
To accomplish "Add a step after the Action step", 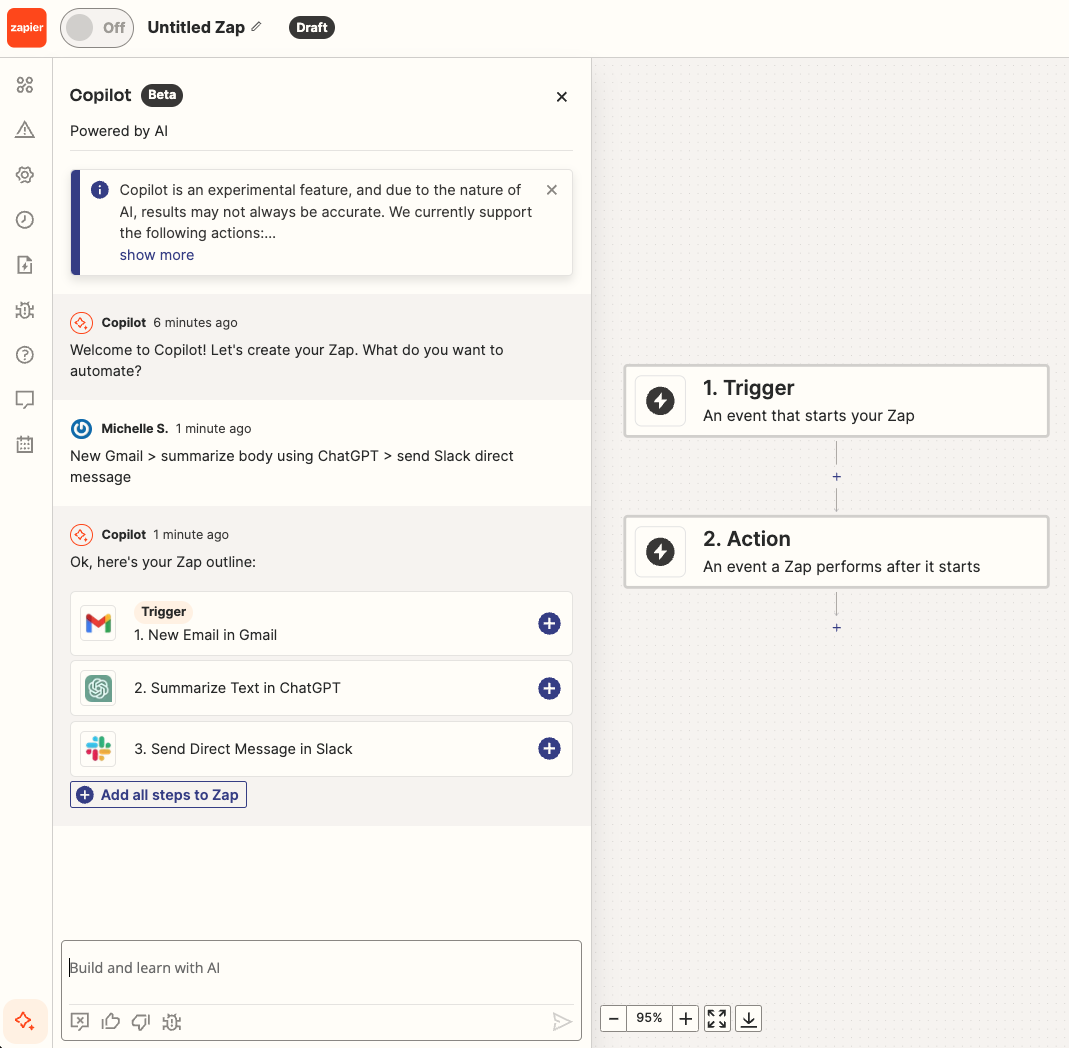I will tap(837, 627).
